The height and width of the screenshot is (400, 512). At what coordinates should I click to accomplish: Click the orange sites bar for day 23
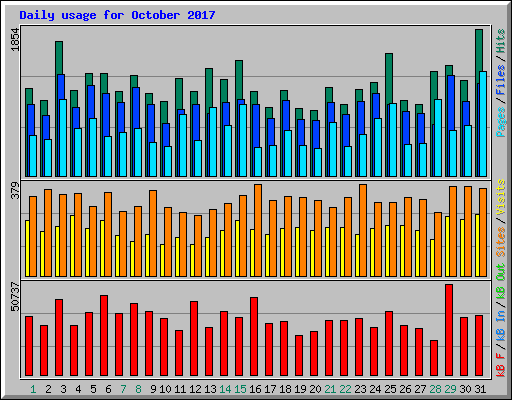pos(363,230)
